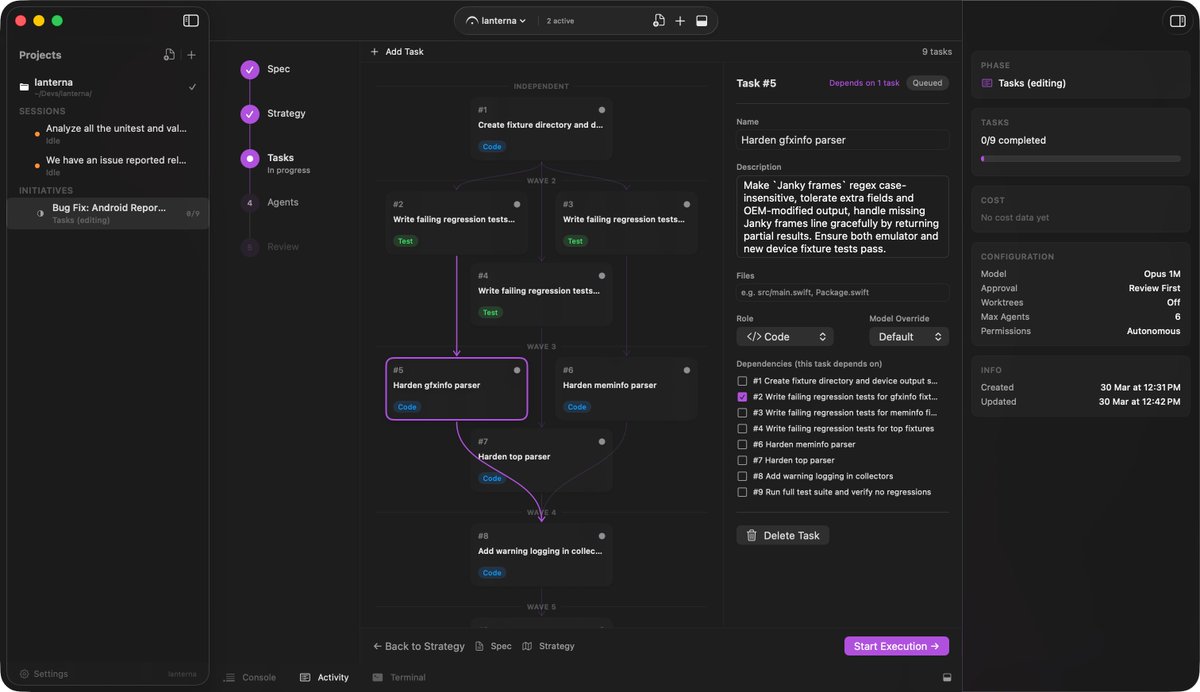The width and height of the screenshot is (1200, 692).
Task: Select Bug Fix: Android Repor... initiative
Action: tap(108, 213)
